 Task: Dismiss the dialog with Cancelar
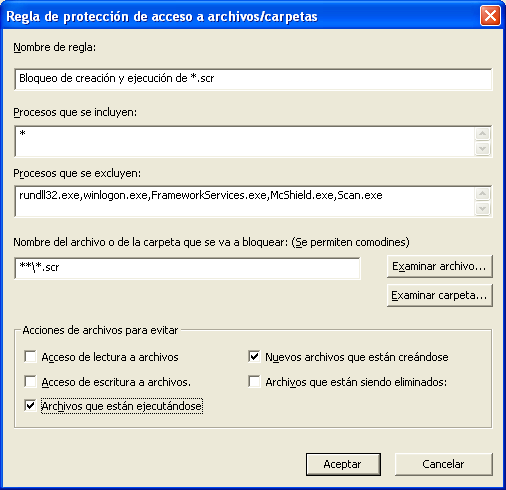444,464
